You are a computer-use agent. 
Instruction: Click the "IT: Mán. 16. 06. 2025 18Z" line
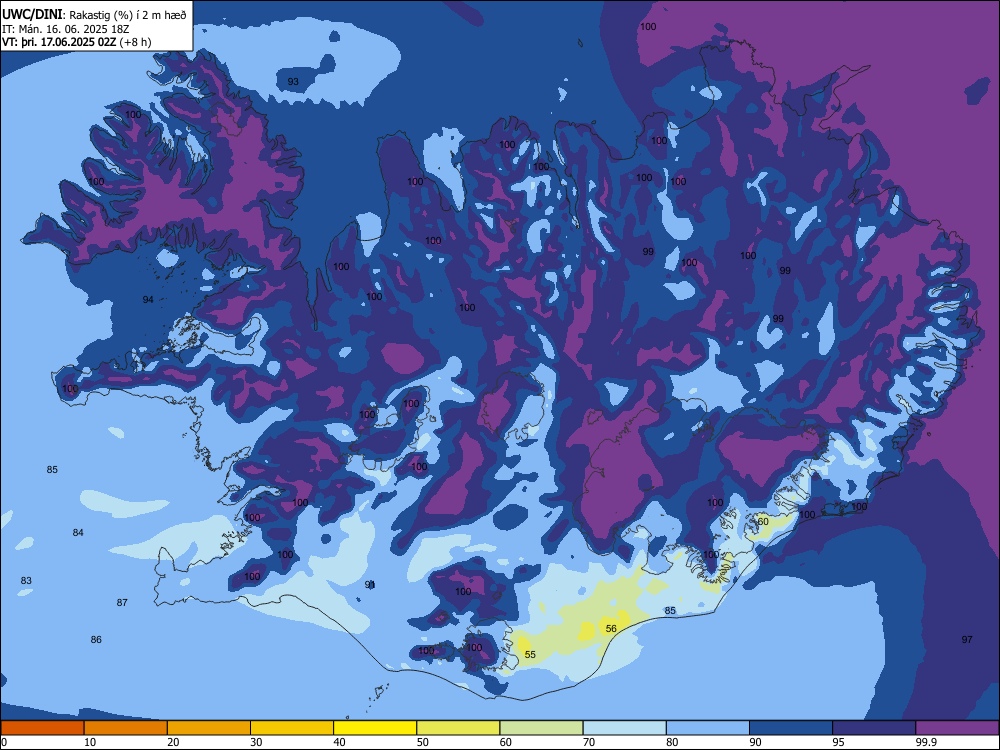(x=66, y=29)
